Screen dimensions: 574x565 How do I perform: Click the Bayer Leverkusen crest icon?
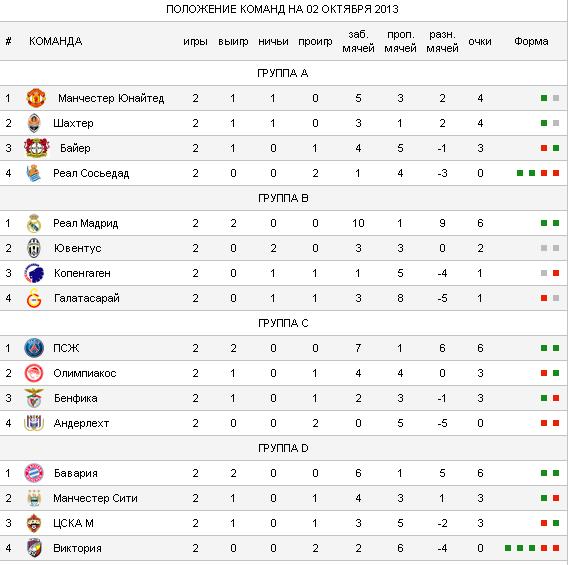37,148
